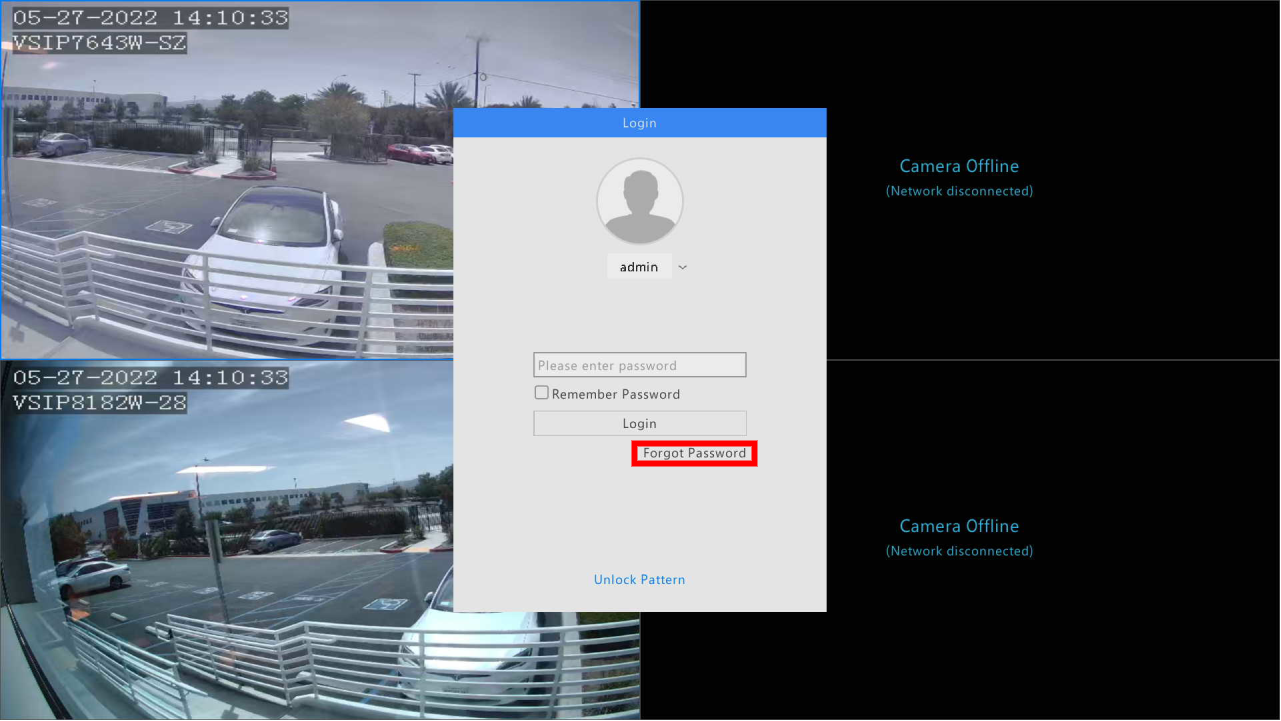The width and height of the screenshot is (1281, 721).
Task: Click the VSIP7643W-SZ camera name overlay
Action: 97,43
